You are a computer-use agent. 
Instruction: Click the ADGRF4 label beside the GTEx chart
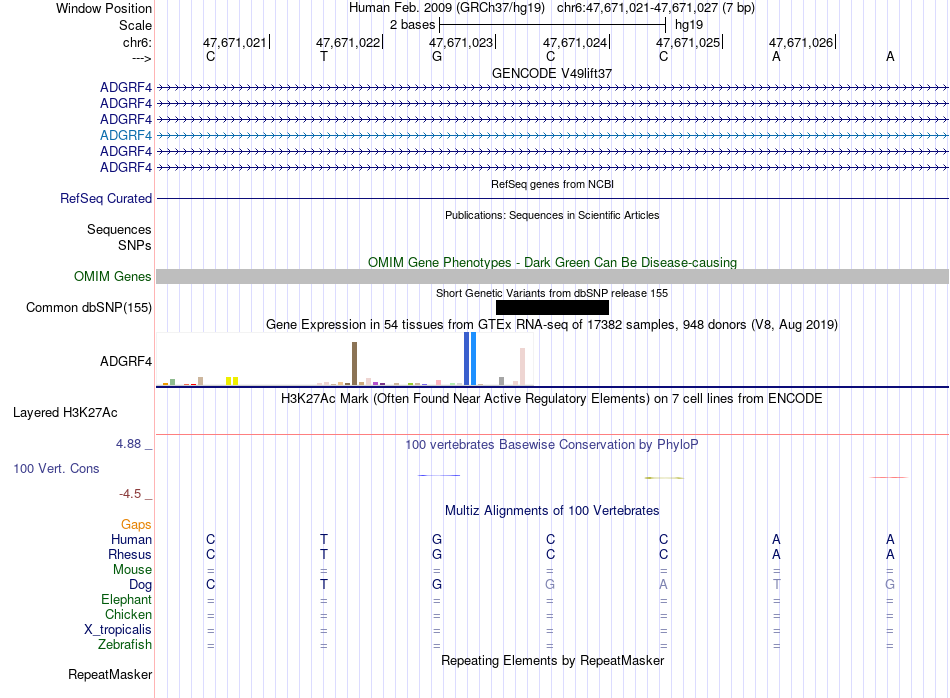[126, 361]
